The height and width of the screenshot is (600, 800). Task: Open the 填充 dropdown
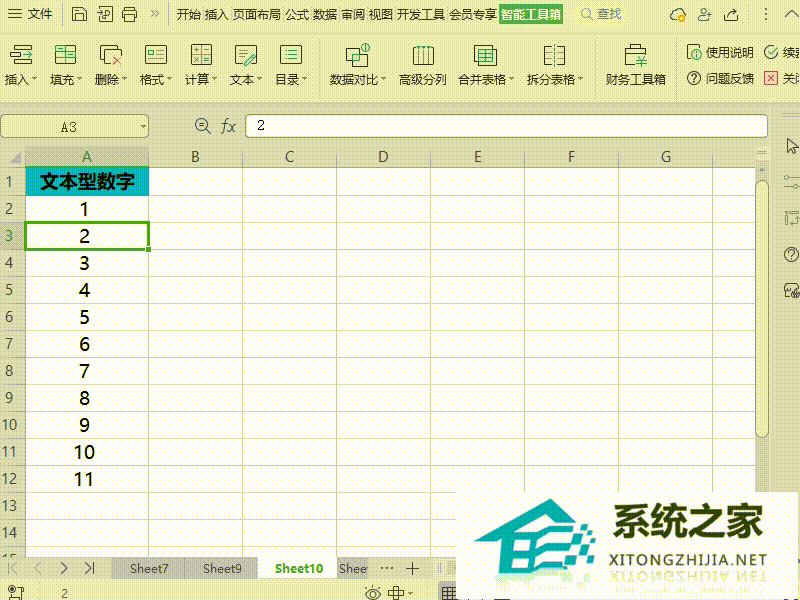click(x=65, y=65)
